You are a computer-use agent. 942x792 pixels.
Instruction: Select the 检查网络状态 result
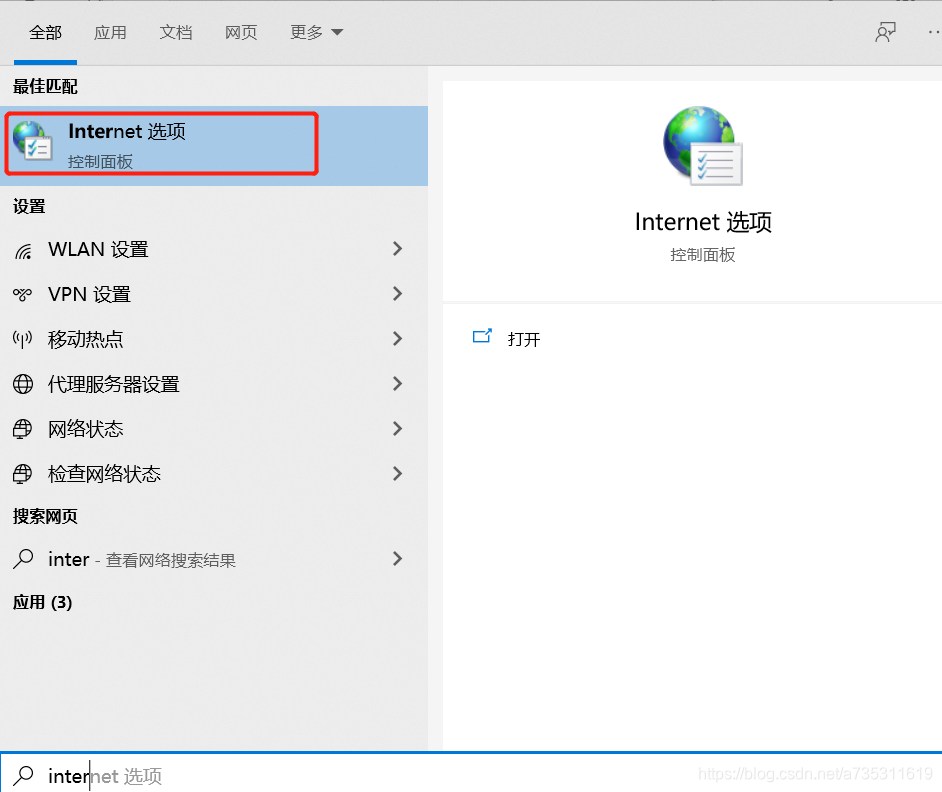[214, 474]
